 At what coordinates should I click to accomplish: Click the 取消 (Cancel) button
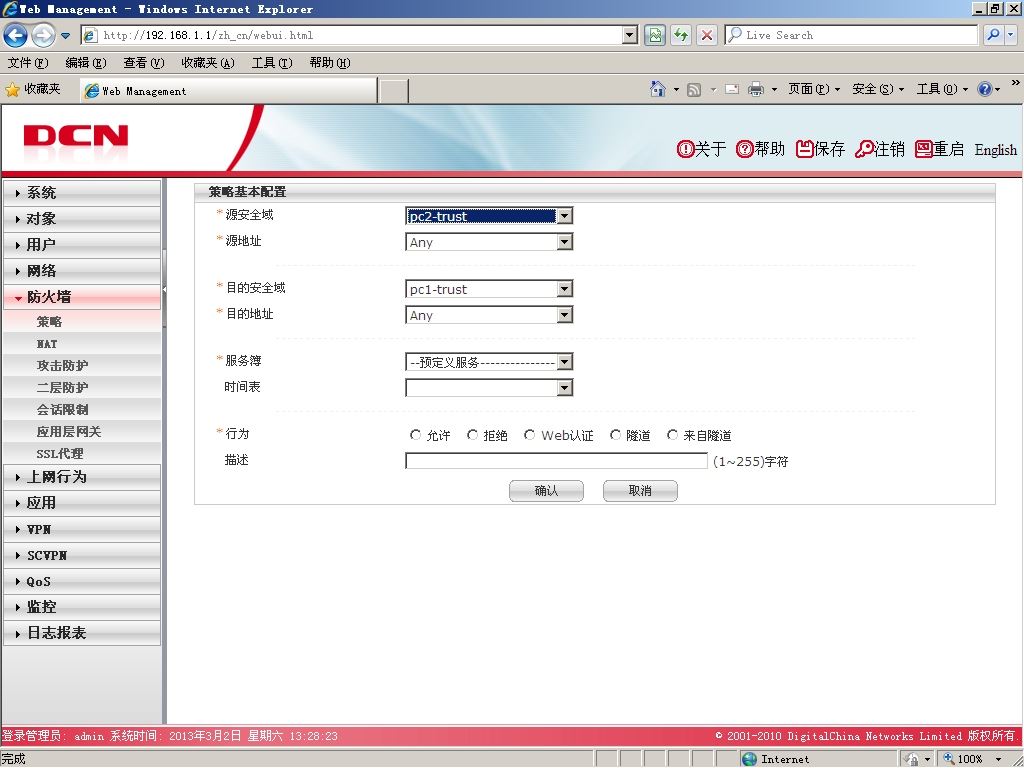point(640,490)
